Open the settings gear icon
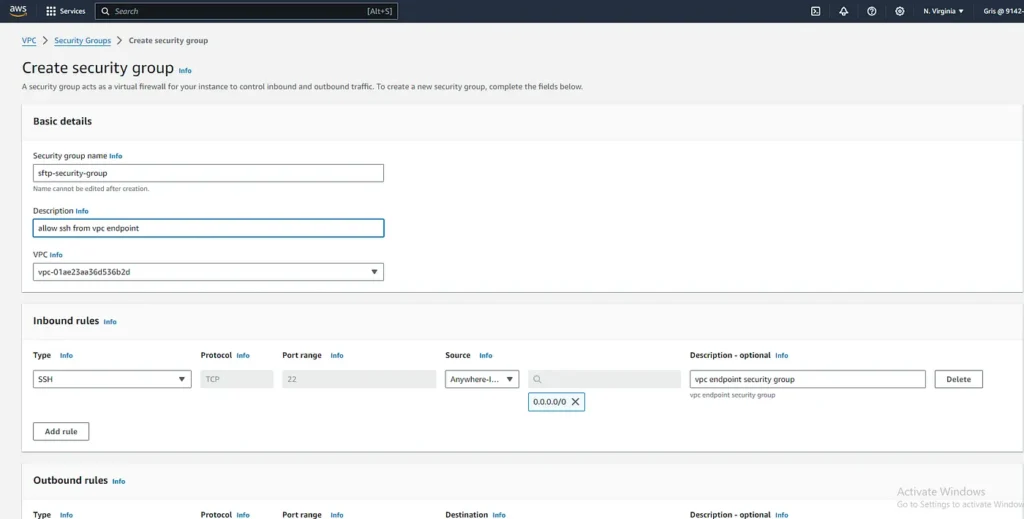1024x519 pixels. (x=900, y=11)
